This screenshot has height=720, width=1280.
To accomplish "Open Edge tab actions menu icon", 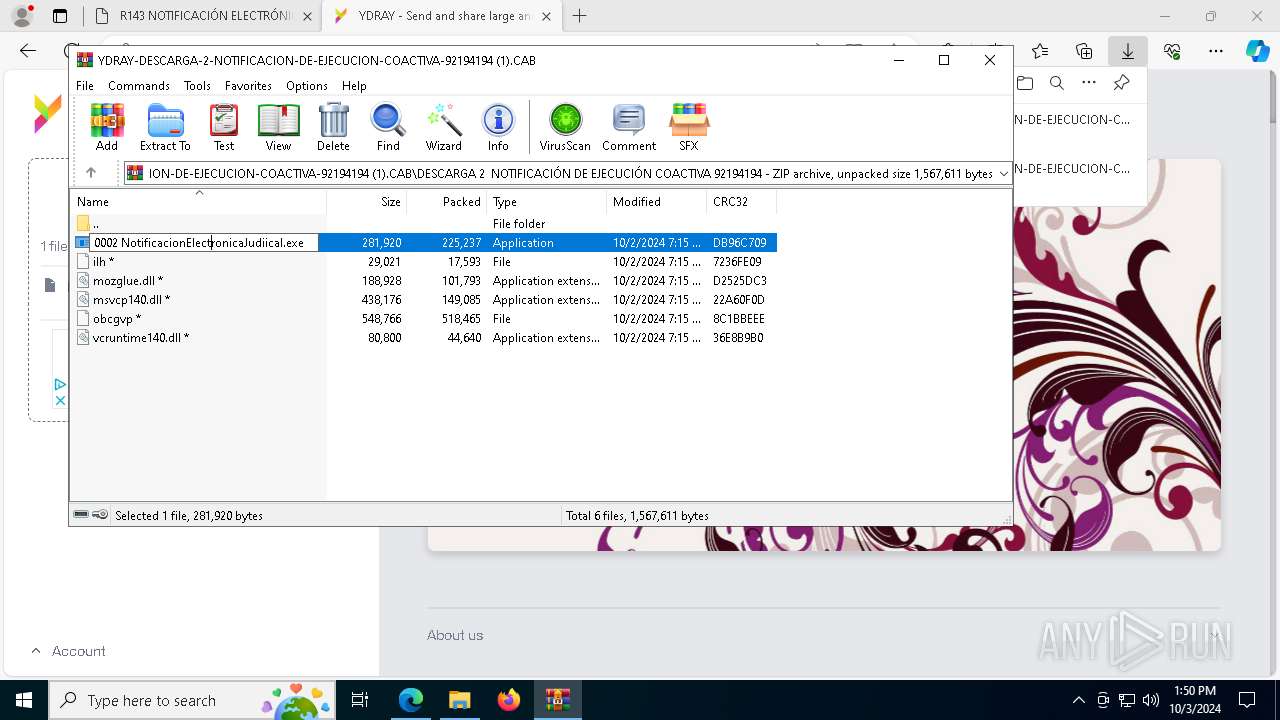I will (x=60, y=16).
